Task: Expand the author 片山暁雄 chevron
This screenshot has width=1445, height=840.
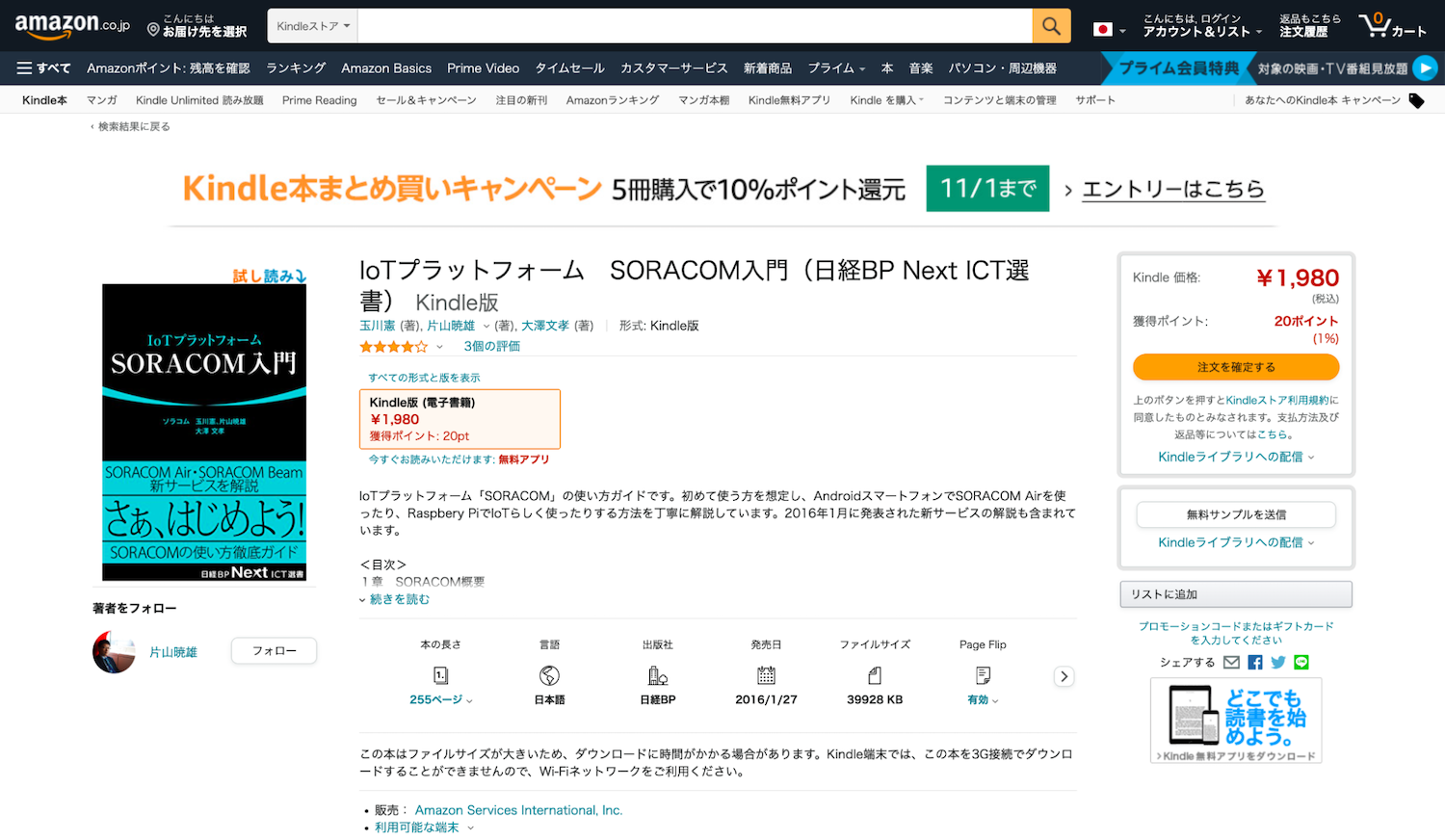Action: point(486,327)
